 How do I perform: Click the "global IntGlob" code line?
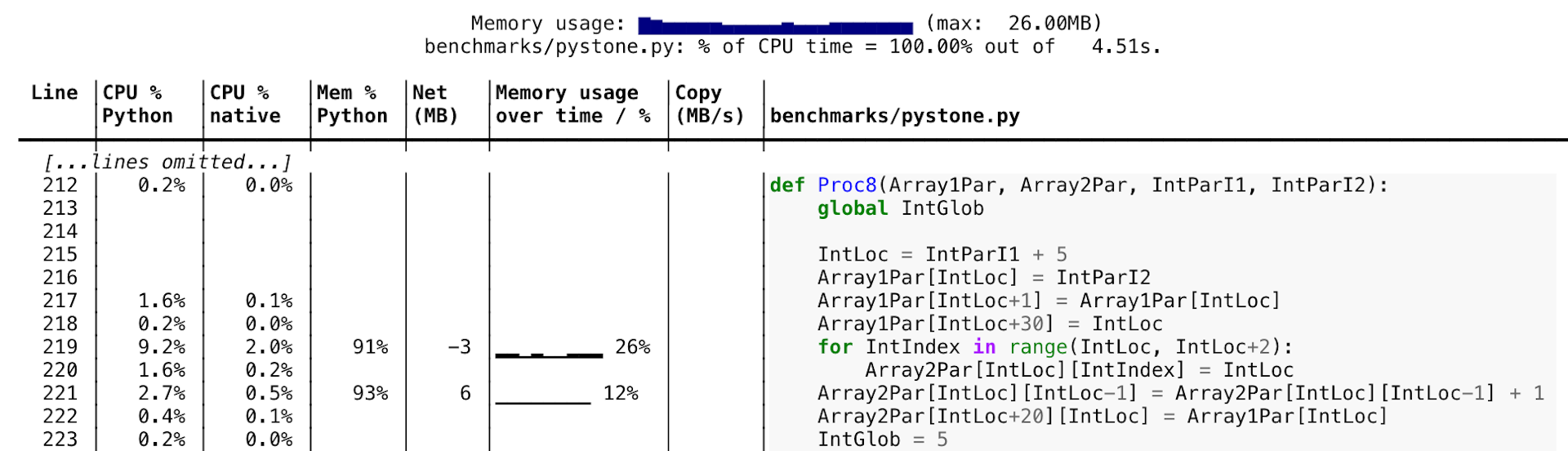900,208
